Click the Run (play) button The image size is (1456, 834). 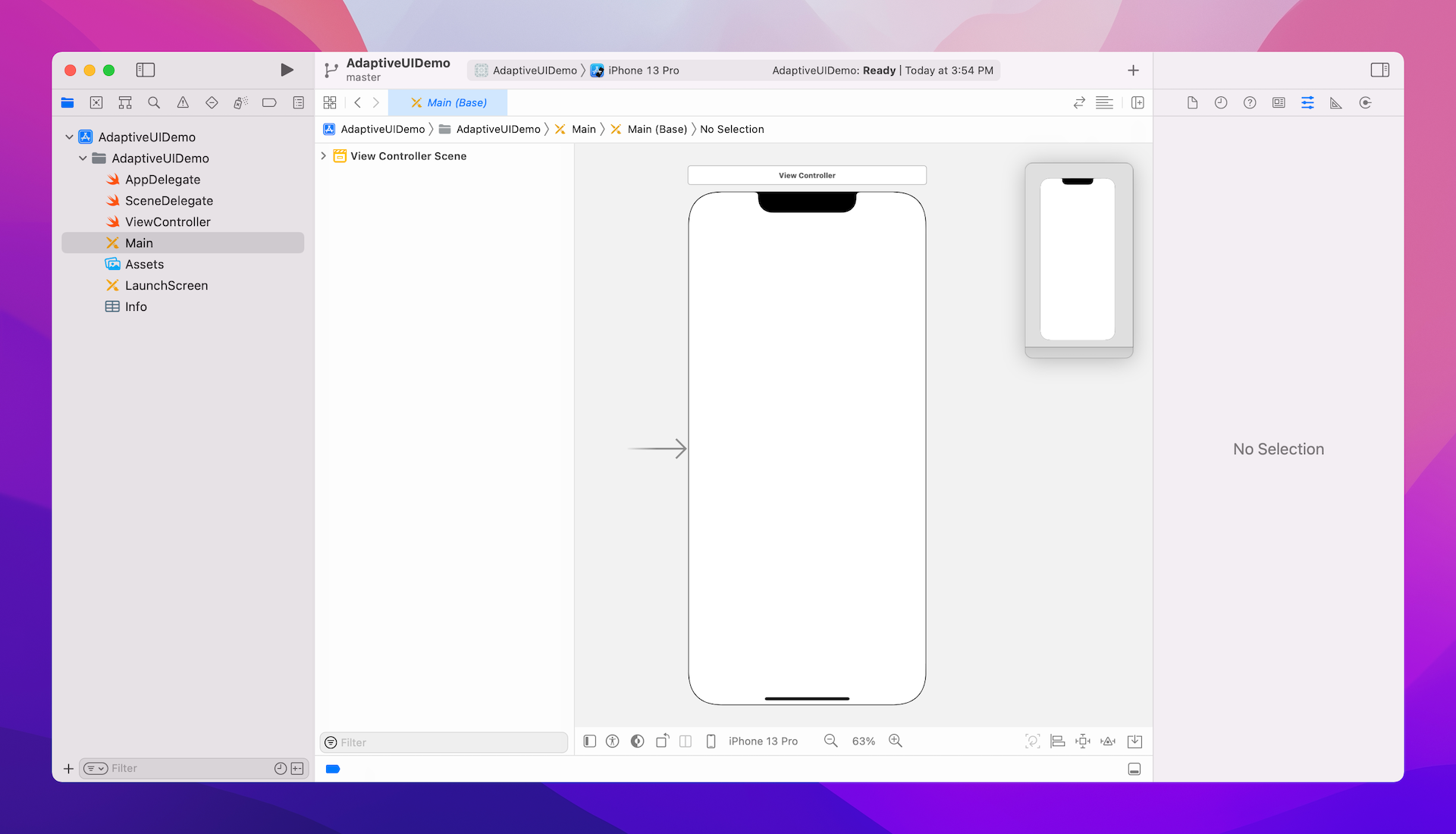pos(287,70)
